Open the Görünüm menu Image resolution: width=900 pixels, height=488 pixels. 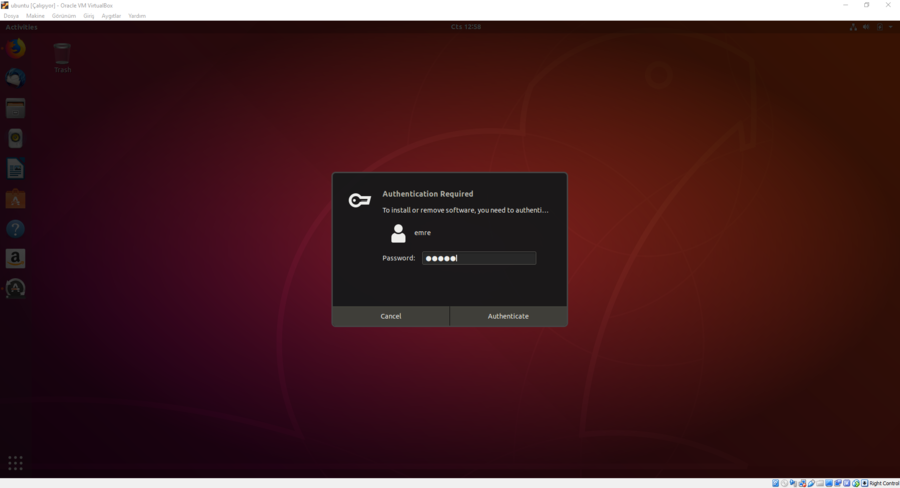63,16
